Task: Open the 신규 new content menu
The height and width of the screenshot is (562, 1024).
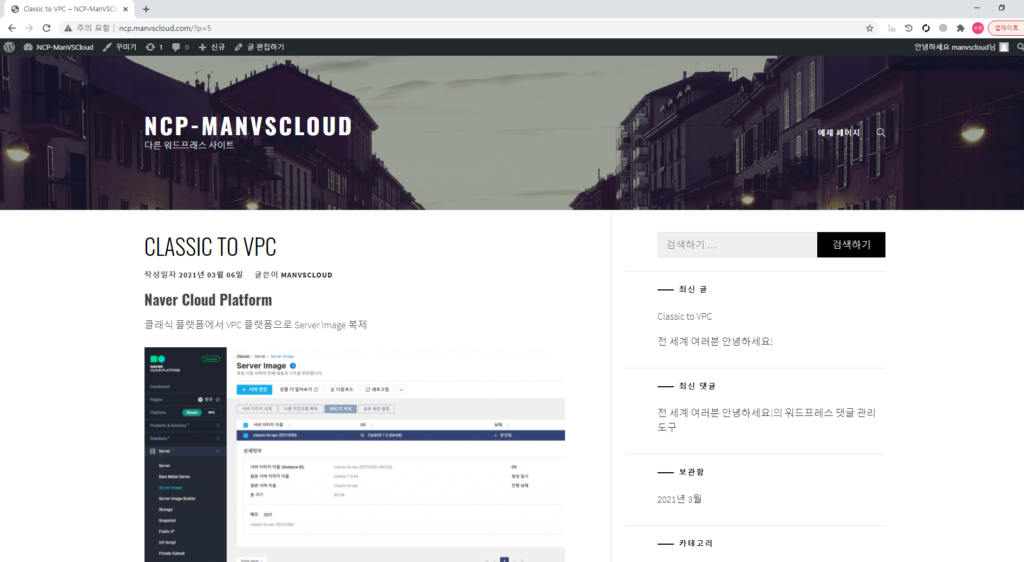Action: (x=212, y=47)
